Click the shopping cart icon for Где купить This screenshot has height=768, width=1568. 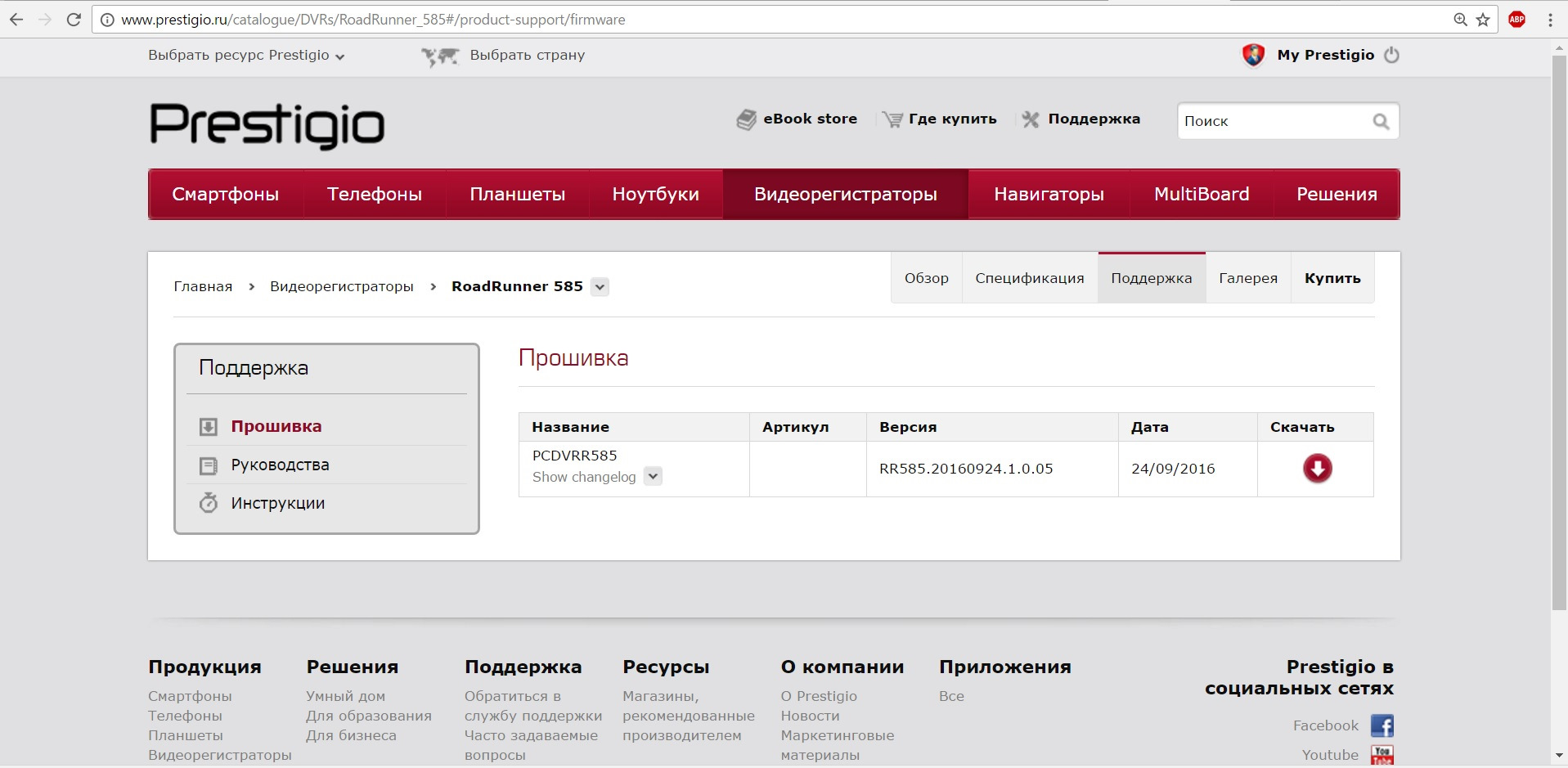[x=893, y=119]
